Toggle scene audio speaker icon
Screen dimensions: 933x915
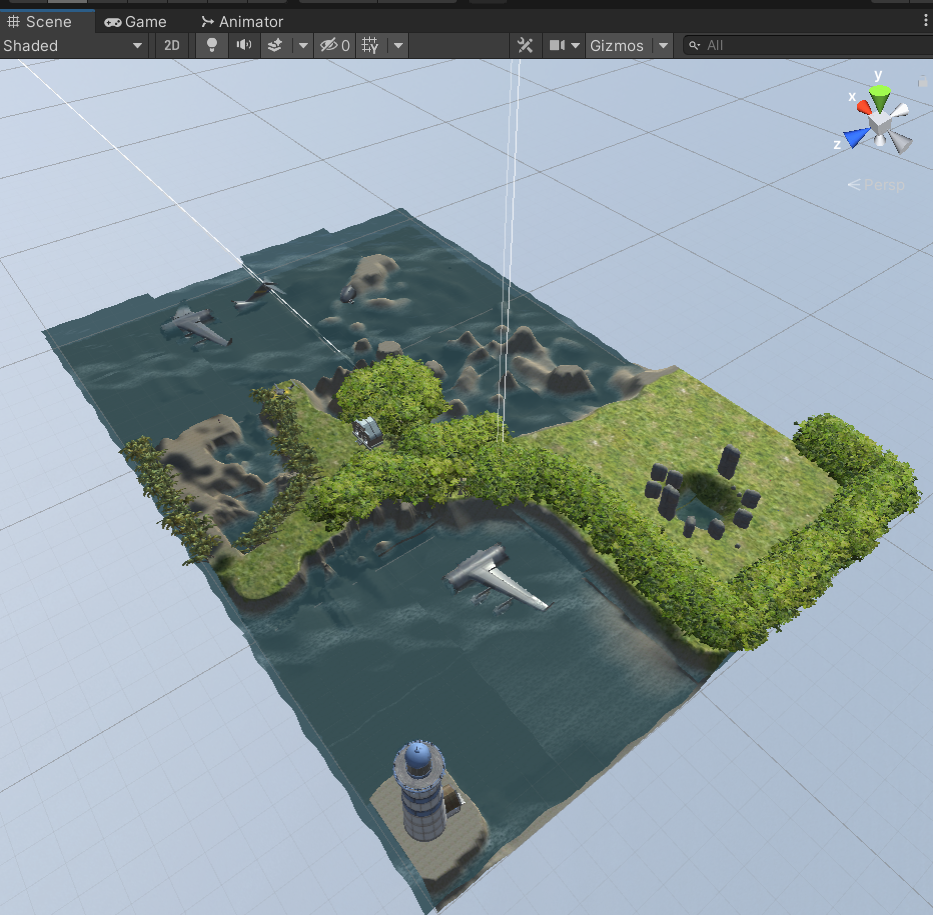click(244, 46)
